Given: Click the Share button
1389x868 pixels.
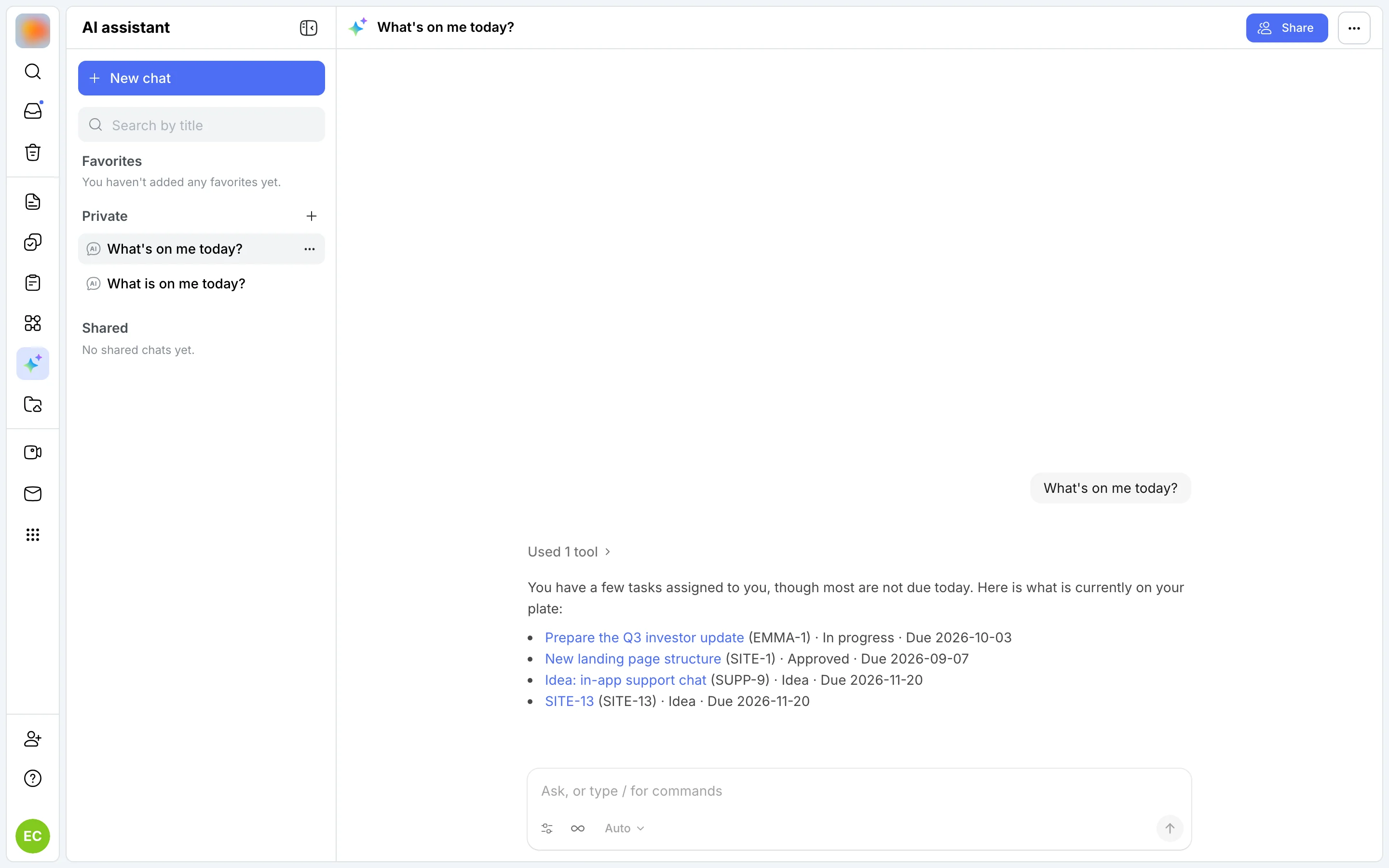Looking at the screenshot, I should (1287, 28).
